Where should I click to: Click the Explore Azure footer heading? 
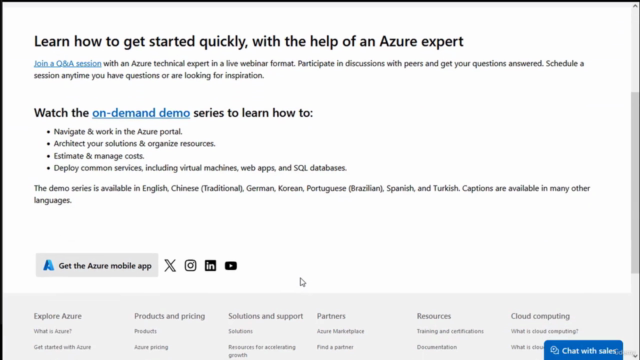58,316
